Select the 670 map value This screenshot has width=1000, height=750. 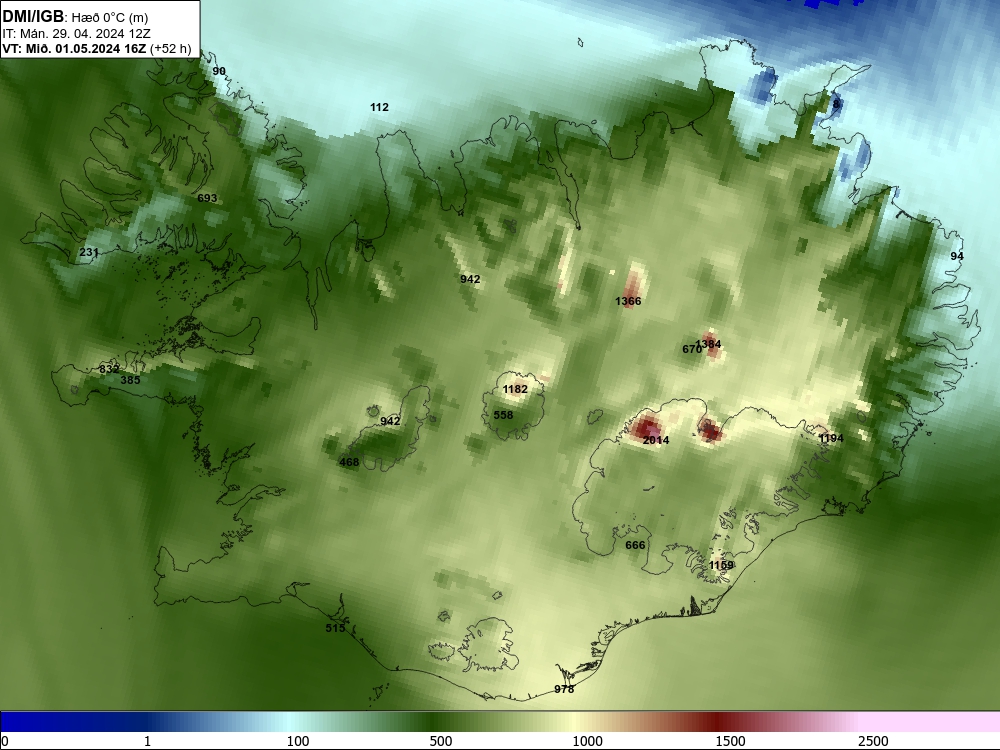pyautogui.click(x=691, y=349)
